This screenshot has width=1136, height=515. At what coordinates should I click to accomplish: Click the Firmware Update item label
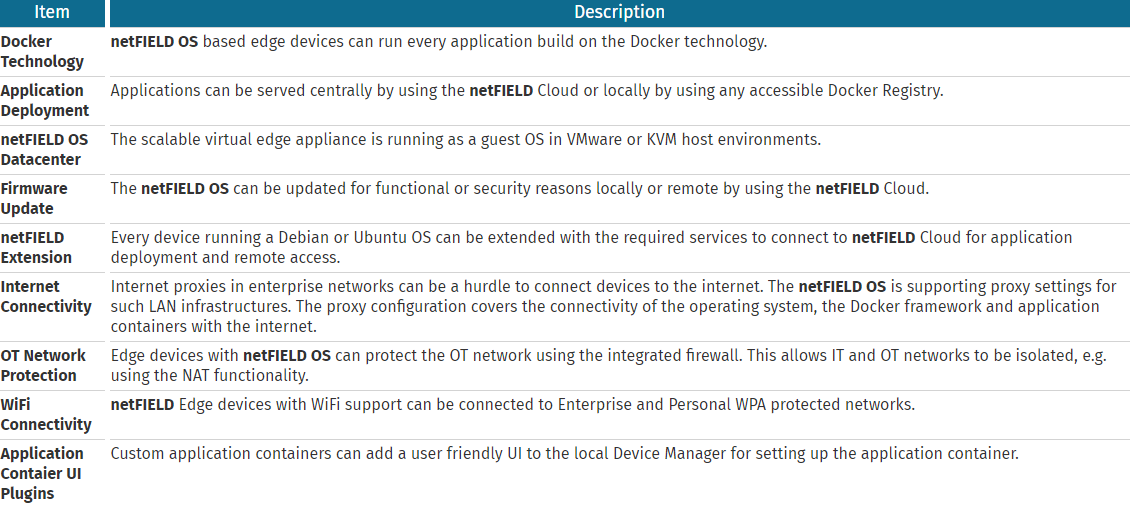click(34, 198)
